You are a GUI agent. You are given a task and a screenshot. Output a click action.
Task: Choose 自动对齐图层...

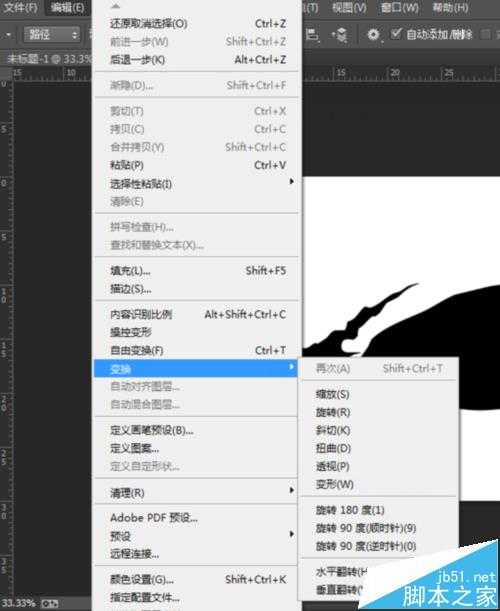click(x=197, y=387)
